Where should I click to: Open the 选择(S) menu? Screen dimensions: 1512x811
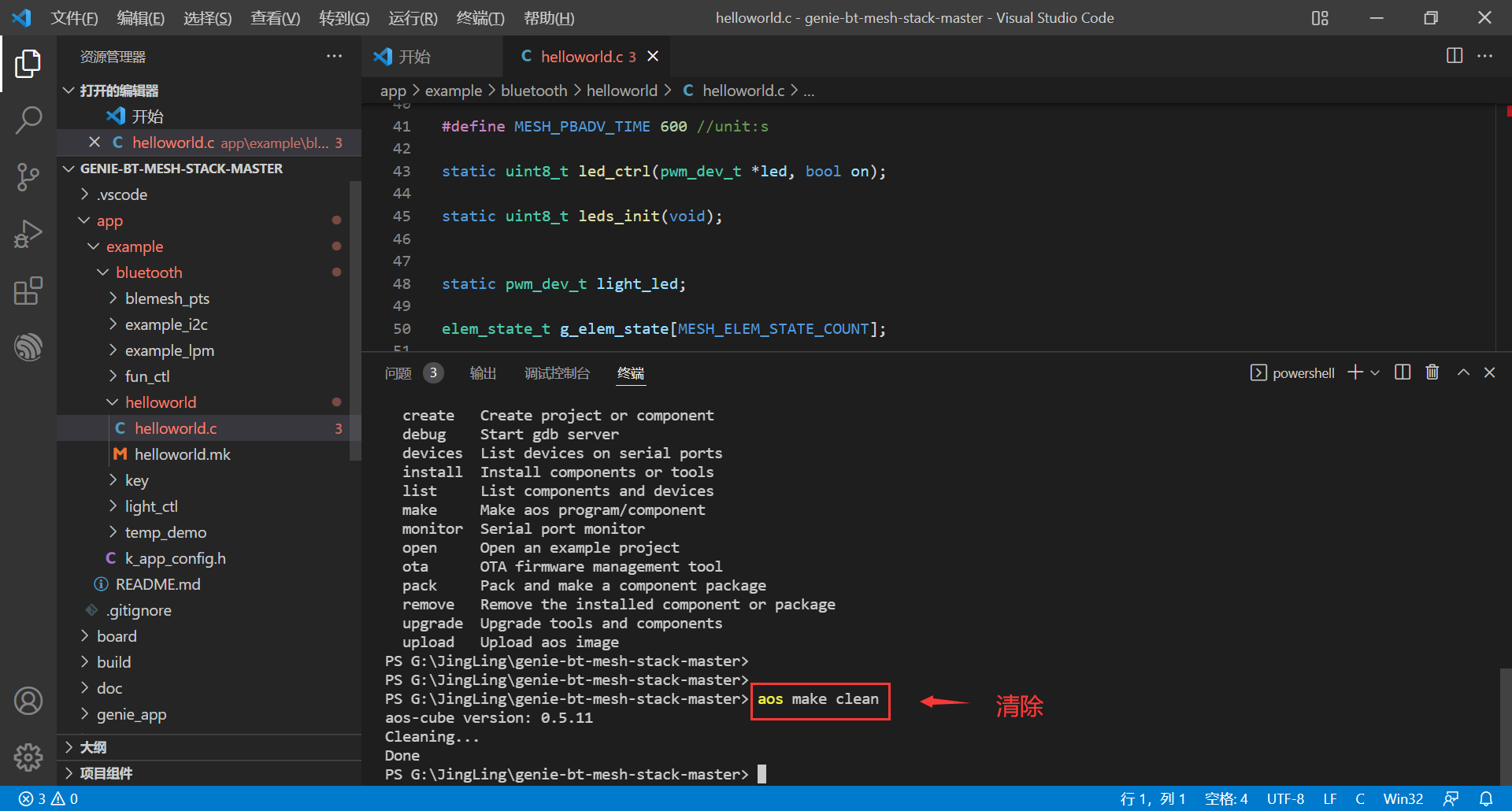[207, 17]
